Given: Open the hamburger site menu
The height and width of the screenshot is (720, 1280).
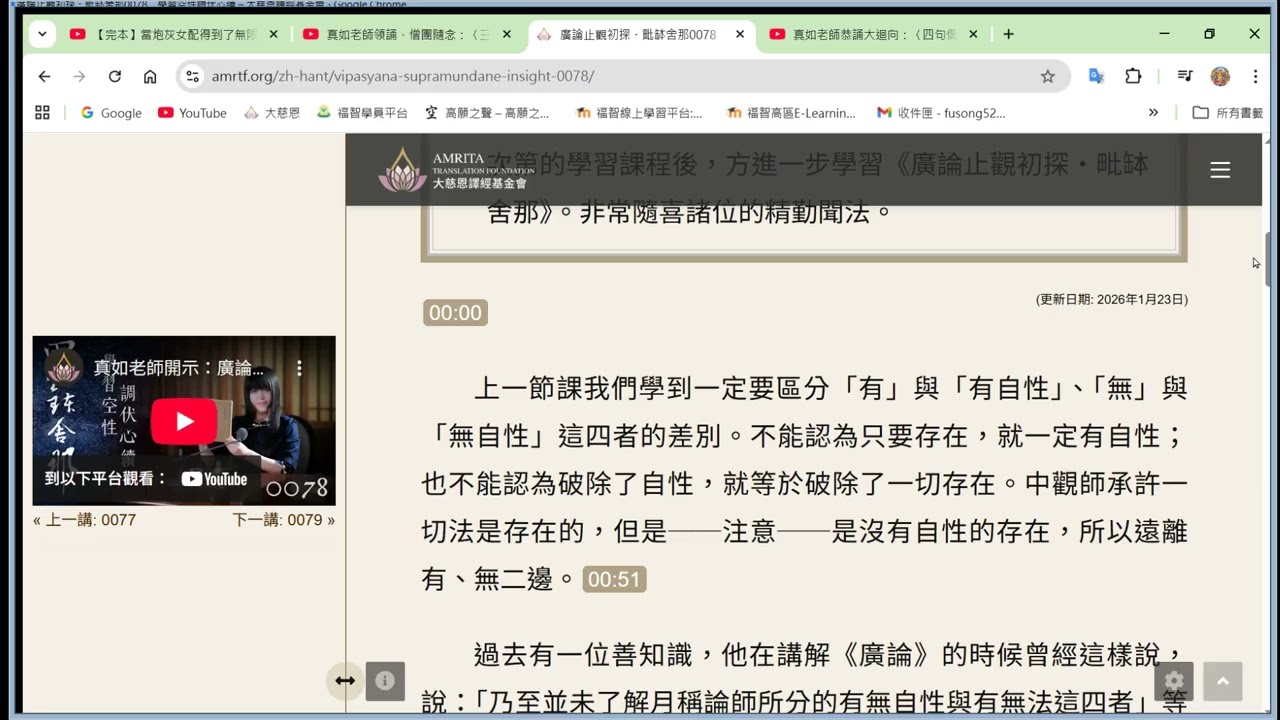Looking at the screenshot, I should click(1220, 170).
